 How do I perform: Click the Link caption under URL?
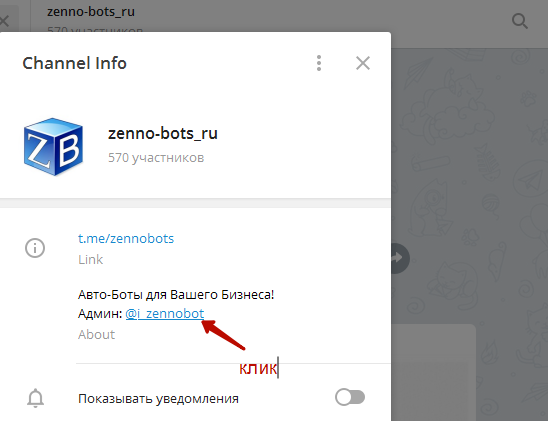point(91,260)
